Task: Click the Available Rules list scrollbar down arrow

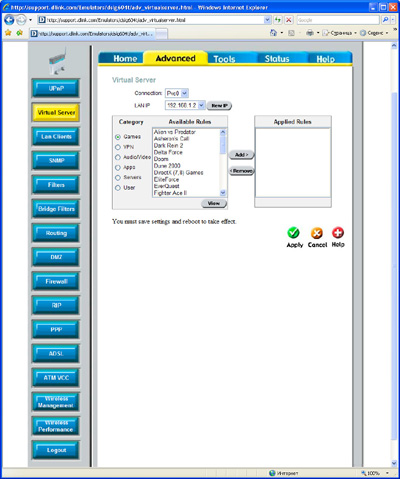Action: coord(223,193)
